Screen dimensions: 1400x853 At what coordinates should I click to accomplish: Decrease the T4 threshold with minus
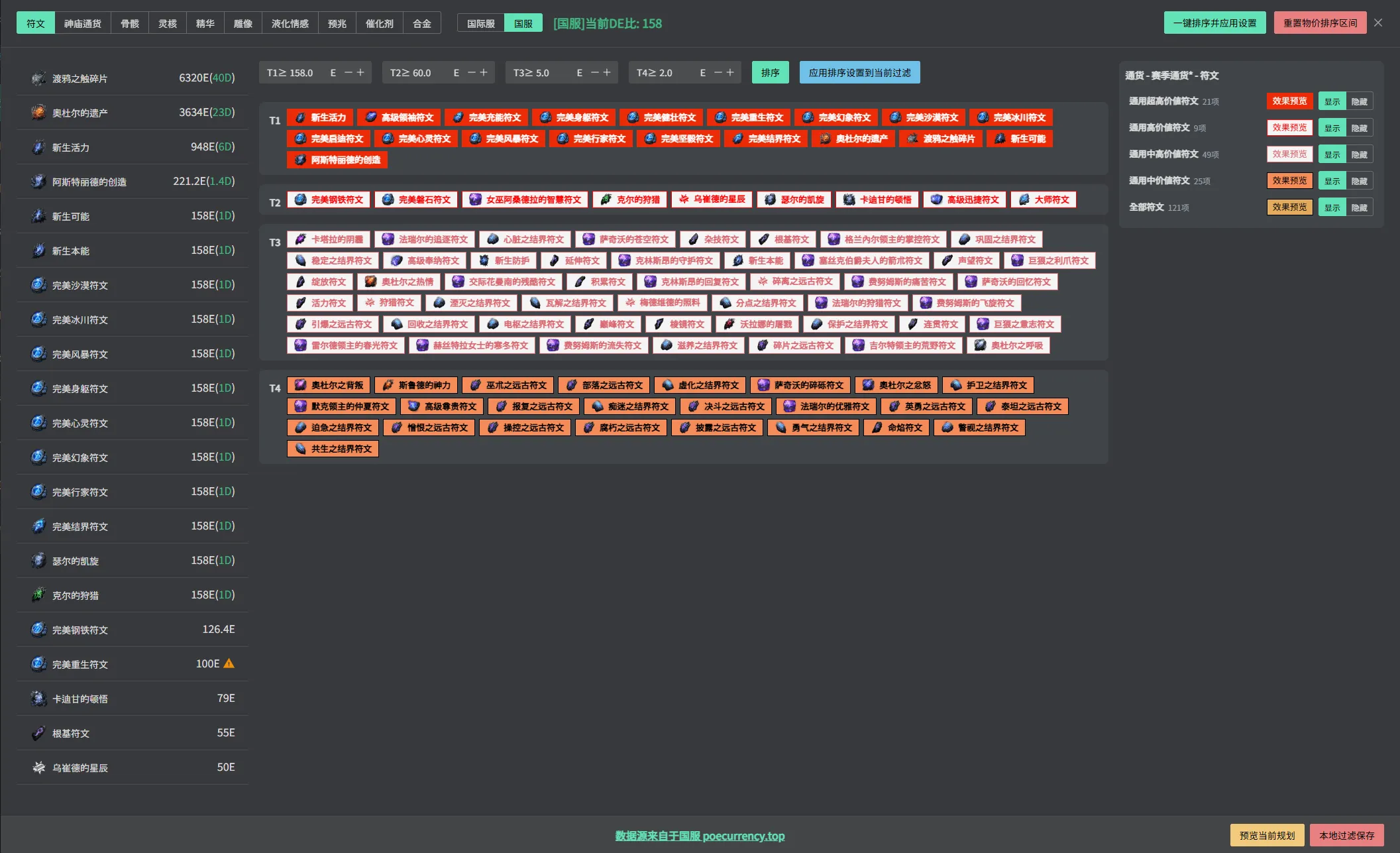pos(718,72)
